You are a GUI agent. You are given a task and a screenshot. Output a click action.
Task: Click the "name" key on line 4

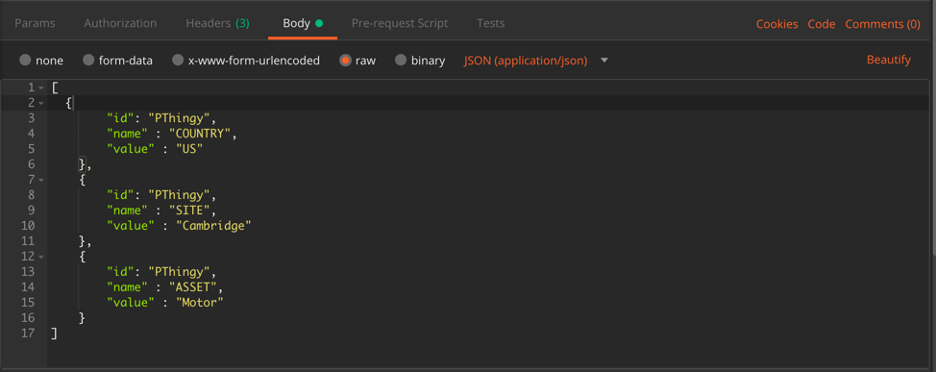point(127,134)
